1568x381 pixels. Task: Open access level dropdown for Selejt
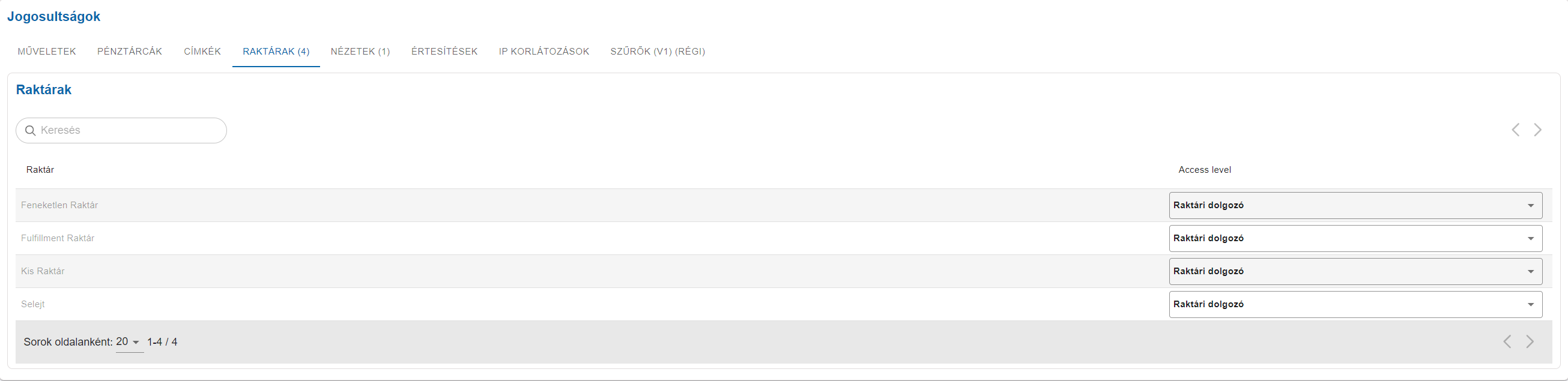1355,304
